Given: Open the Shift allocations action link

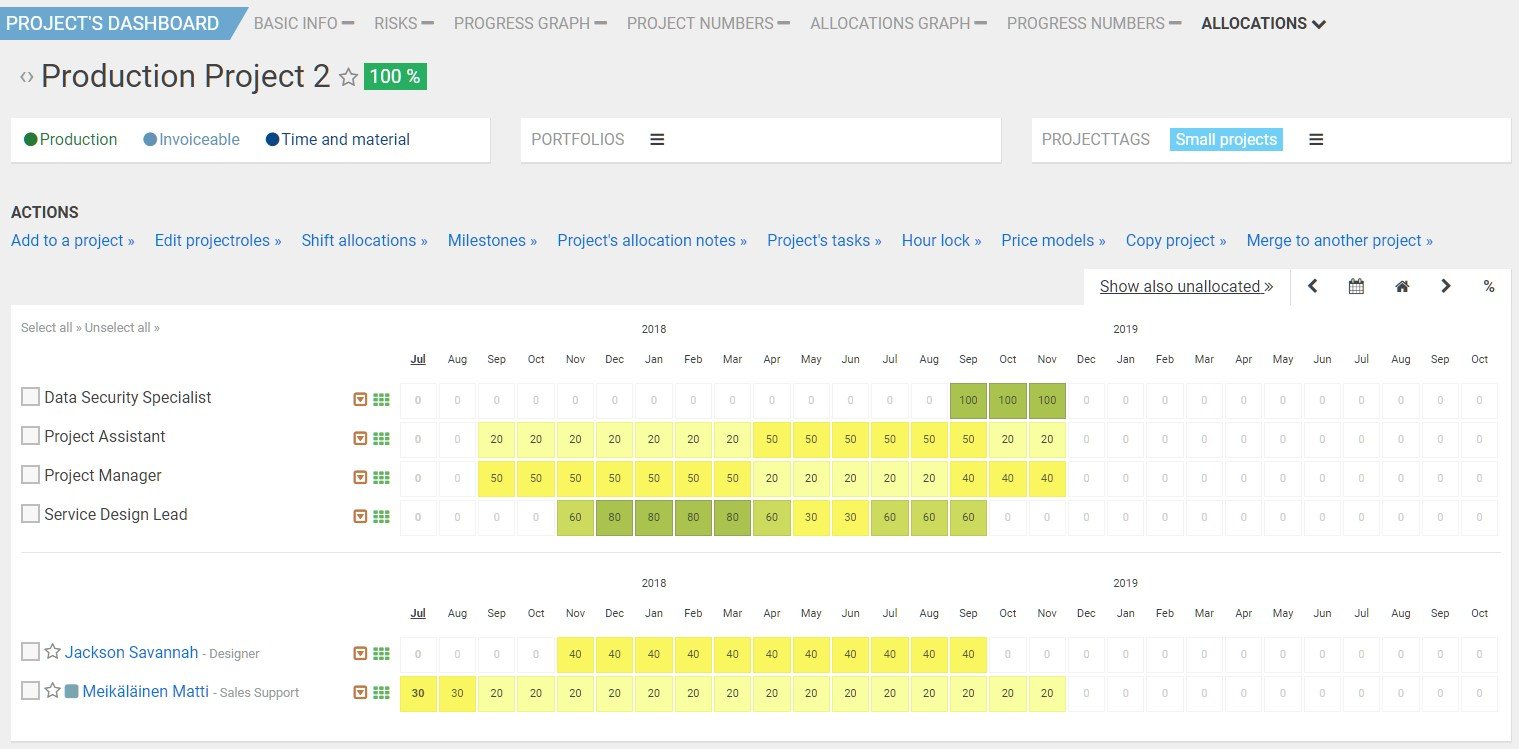Looking at the screenshot, I should (364, 240).
